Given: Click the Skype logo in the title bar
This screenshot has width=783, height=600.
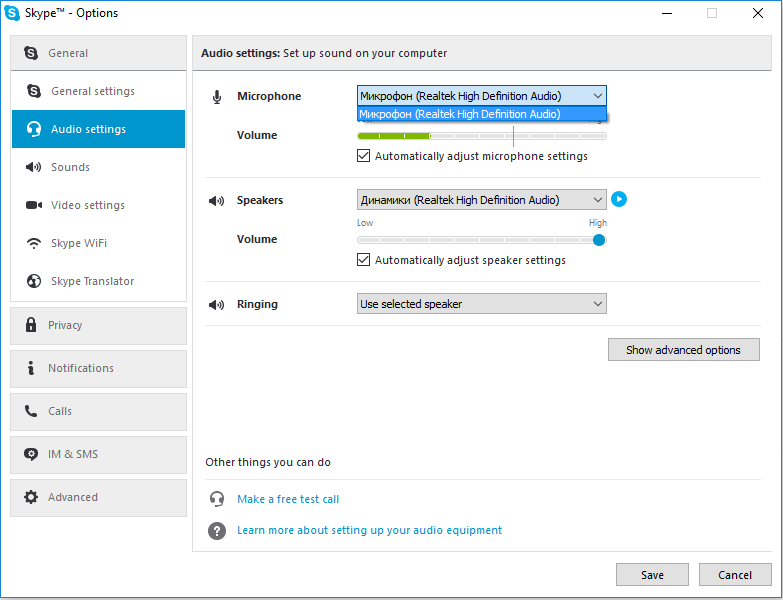Looking at the screenshot, I should (11, 13).
